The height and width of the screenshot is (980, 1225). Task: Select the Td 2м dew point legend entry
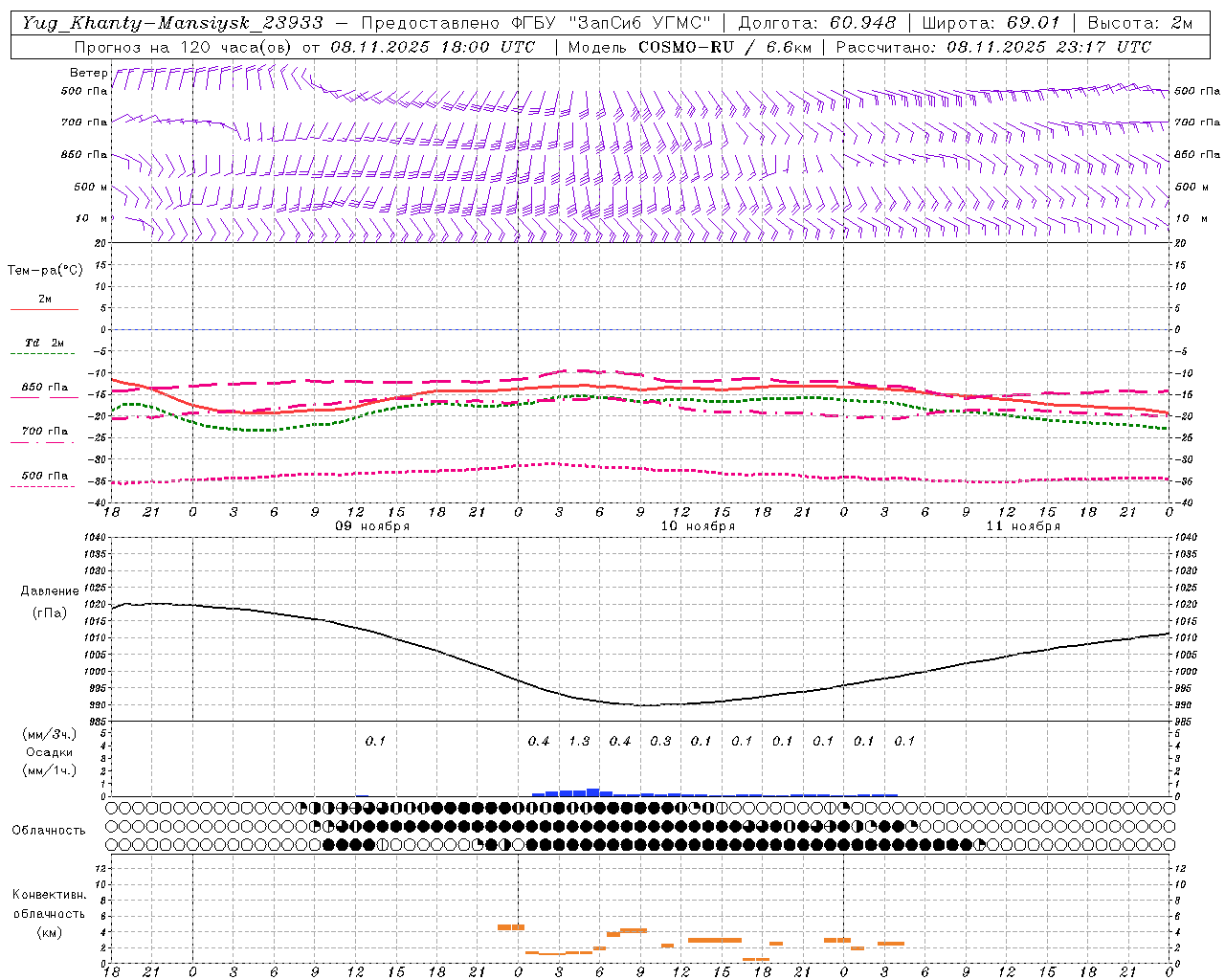click(x=44, y=343)
